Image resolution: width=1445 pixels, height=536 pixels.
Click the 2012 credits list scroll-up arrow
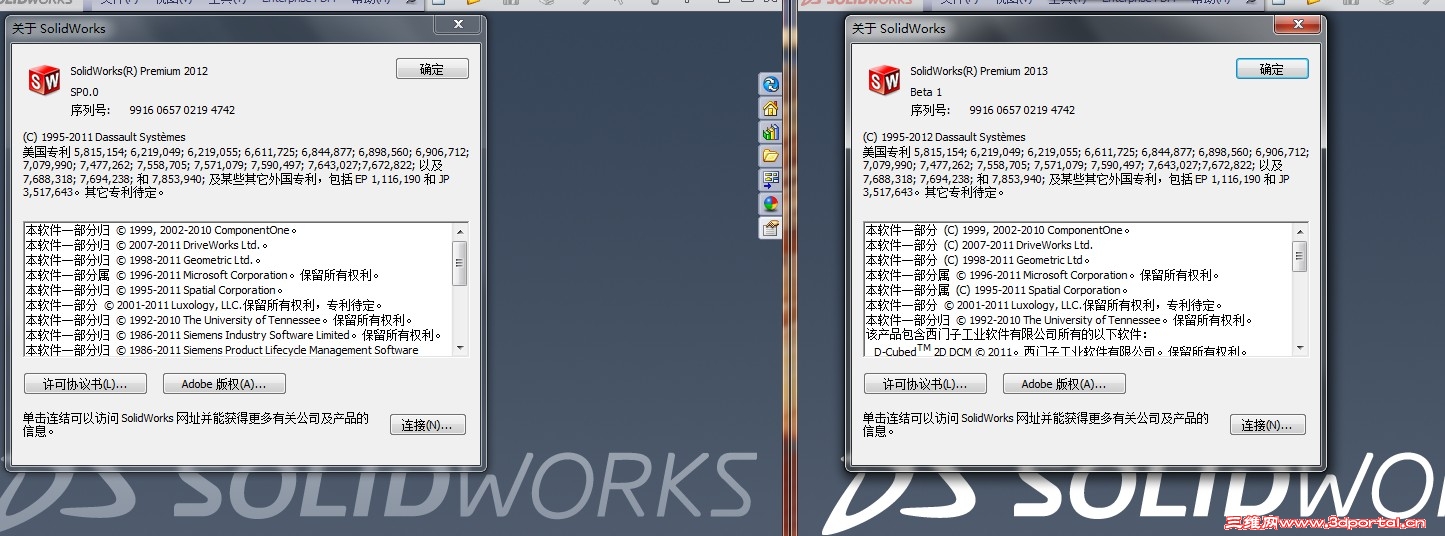click(x=460, y=231)
